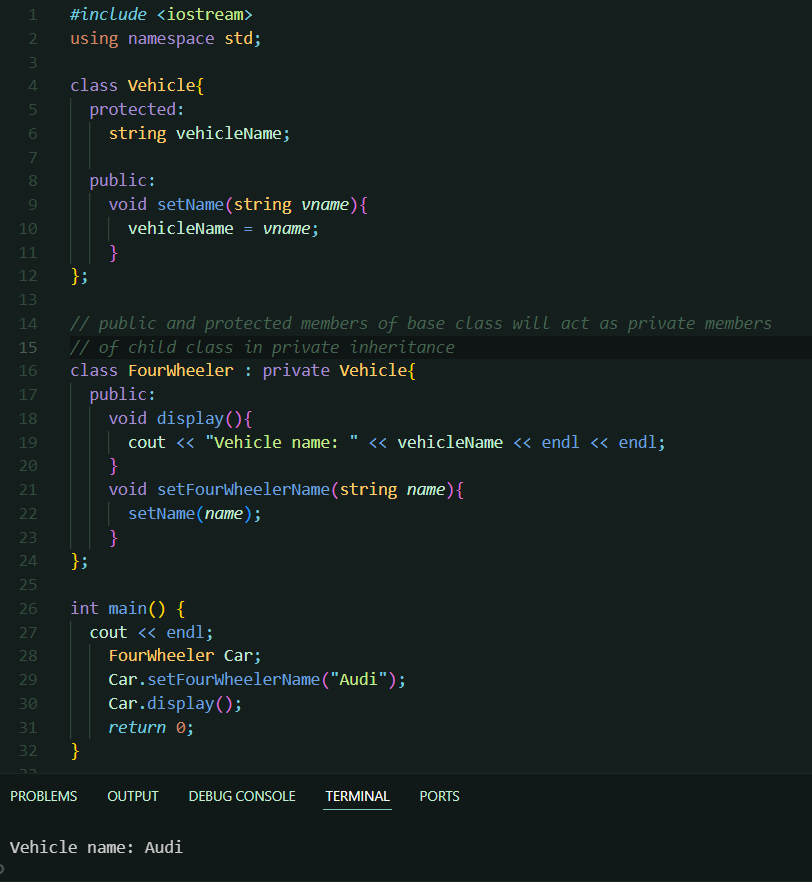Select the DEBUG CONSOLE tab
This screenshot has width=812, height=882.
pyautogui.click(x=242, y=796)
